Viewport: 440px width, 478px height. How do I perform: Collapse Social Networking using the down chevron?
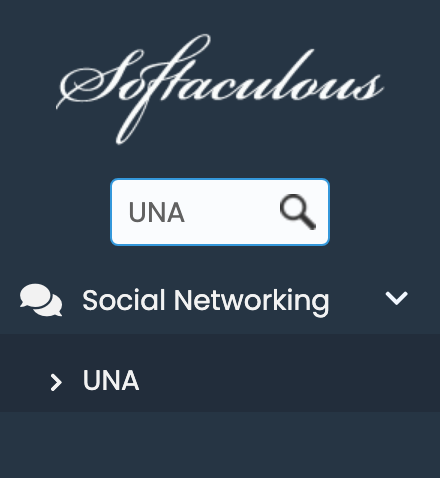tap(396, 298)
